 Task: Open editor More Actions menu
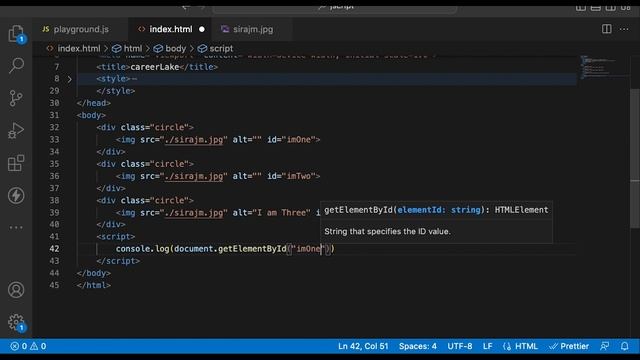[624, 29]
